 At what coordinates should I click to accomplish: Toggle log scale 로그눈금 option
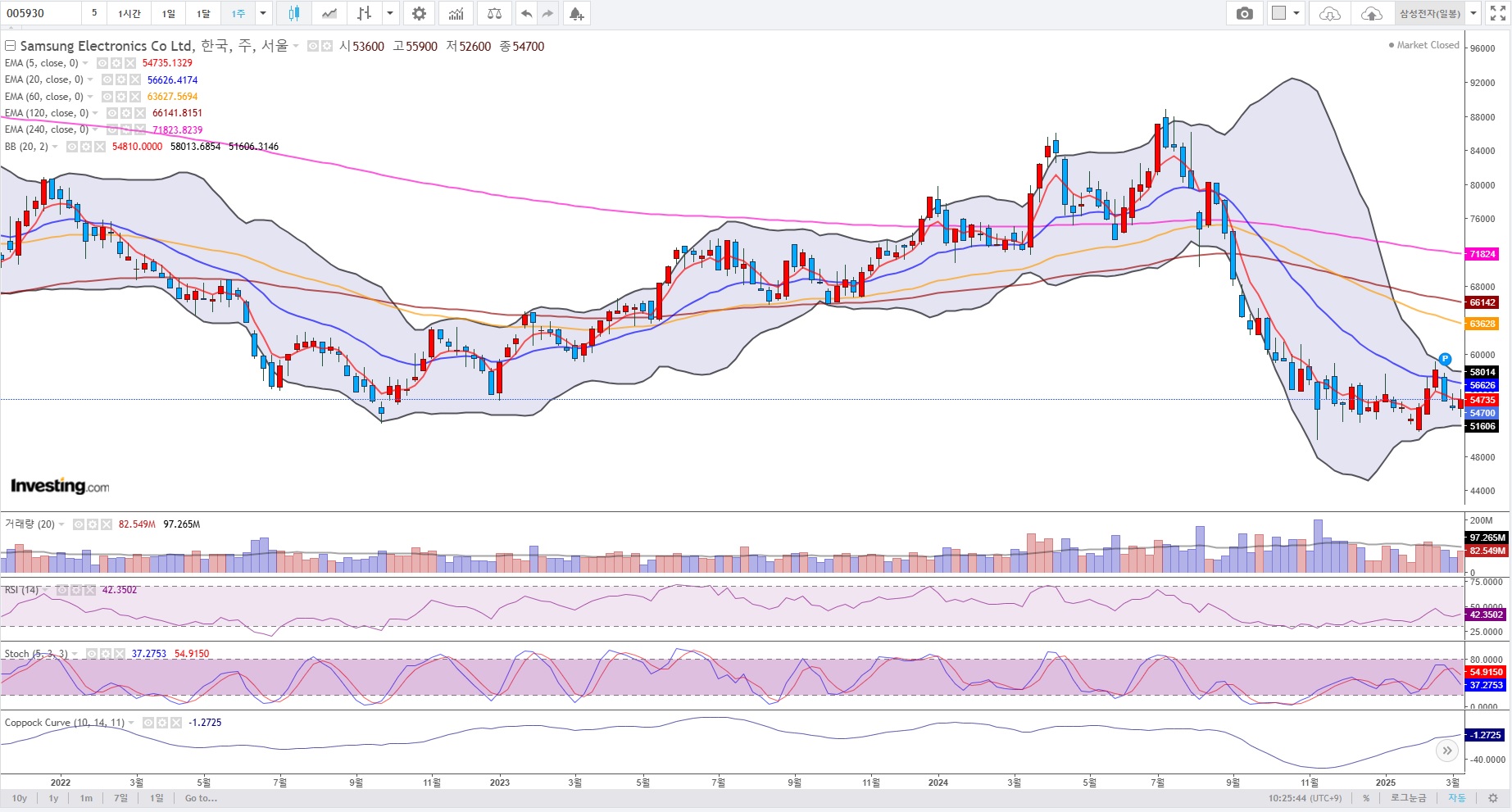1409,798
